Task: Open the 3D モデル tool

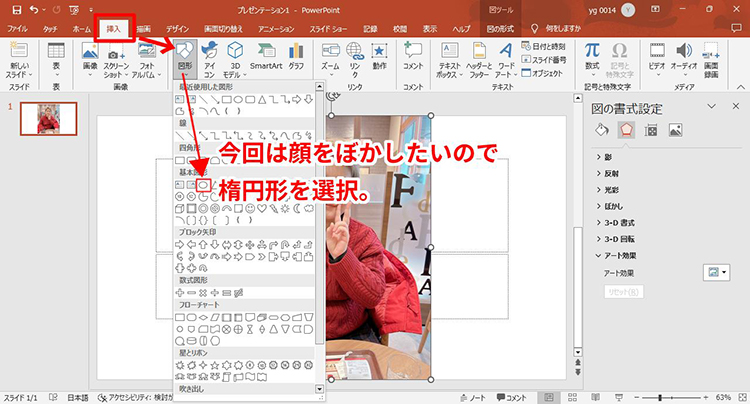Action: pyautogui.click(x=232, y=58)
